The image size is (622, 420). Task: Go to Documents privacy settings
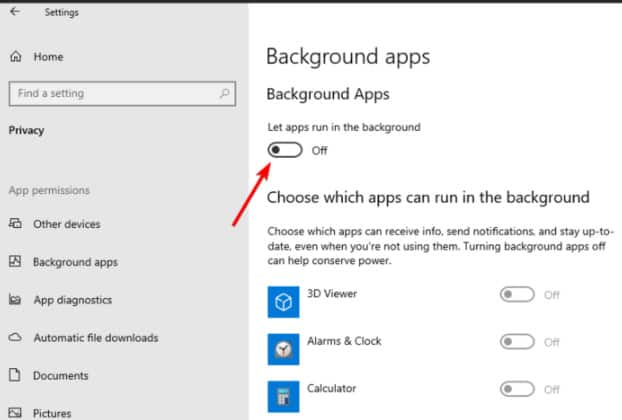(61, 376)
